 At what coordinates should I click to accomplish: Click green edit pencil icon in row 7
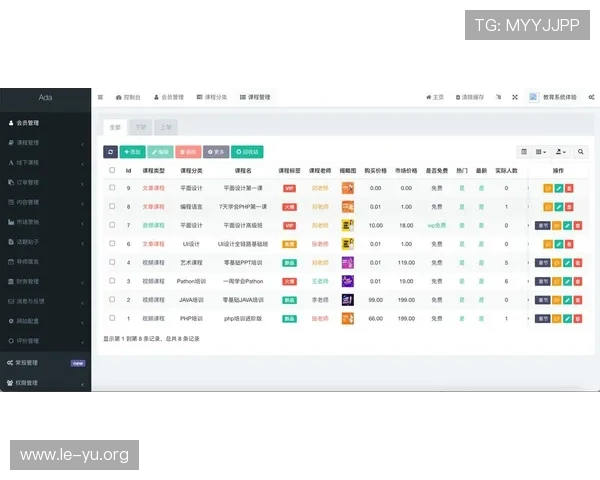coord(567,225)
